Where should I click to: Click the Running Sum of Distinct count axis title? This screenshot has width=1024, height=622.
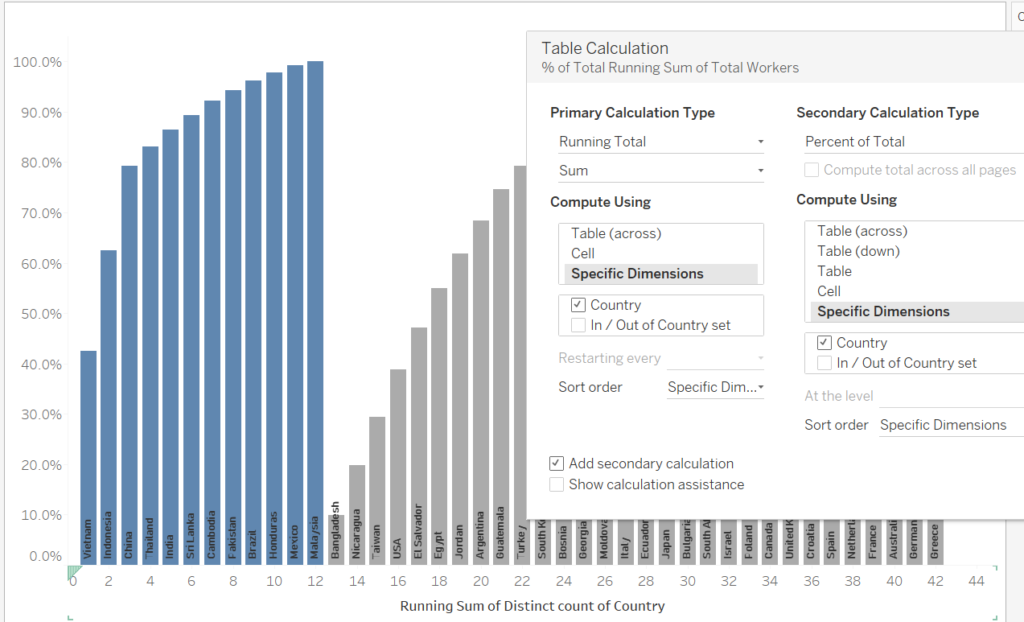[x=532, y=606]
